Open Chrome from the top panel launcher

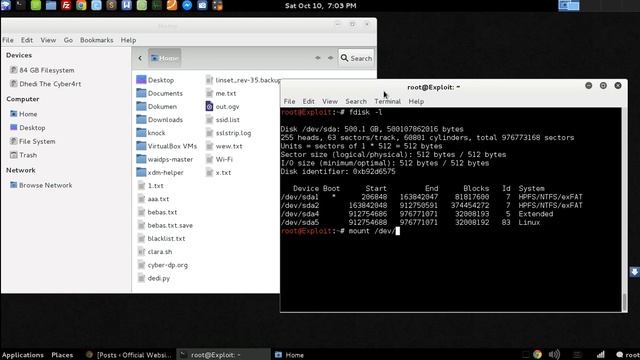[81, 5]
